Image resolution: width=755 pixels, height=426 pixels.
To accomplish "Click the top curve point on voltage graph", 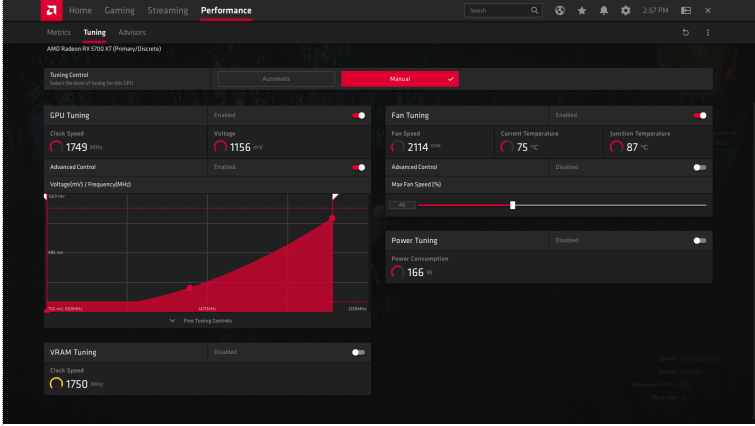I will tap(332, 219).
